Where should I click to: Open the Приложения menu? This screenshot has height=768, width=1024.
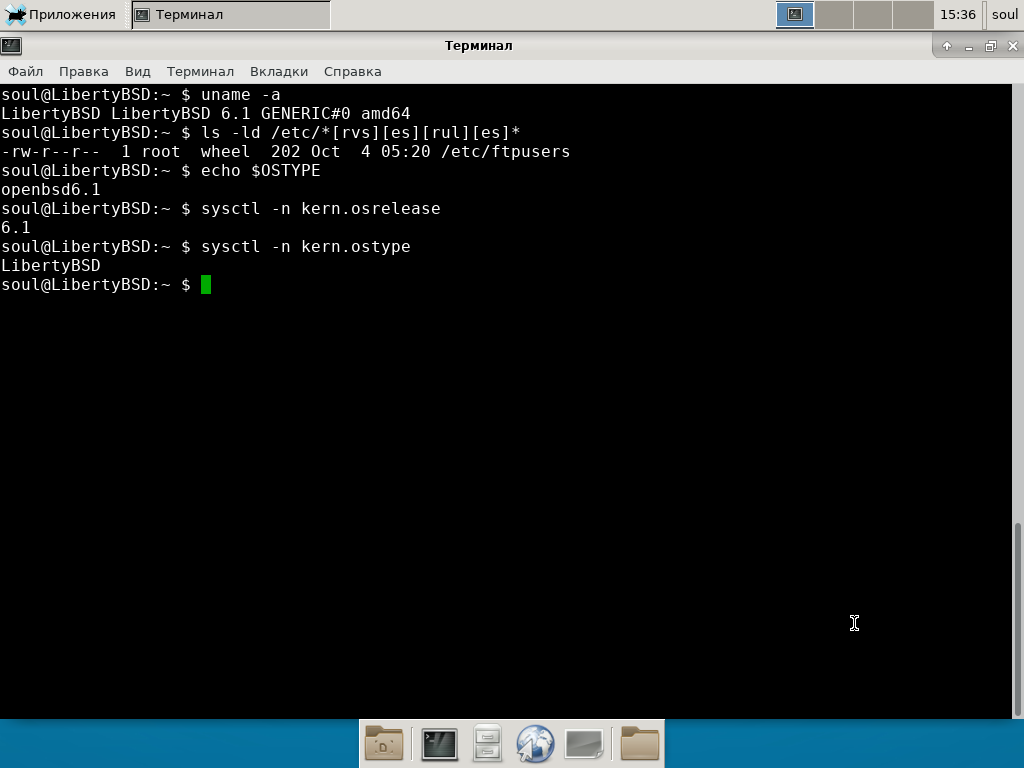pyautogui.click(x=60, y=14)
